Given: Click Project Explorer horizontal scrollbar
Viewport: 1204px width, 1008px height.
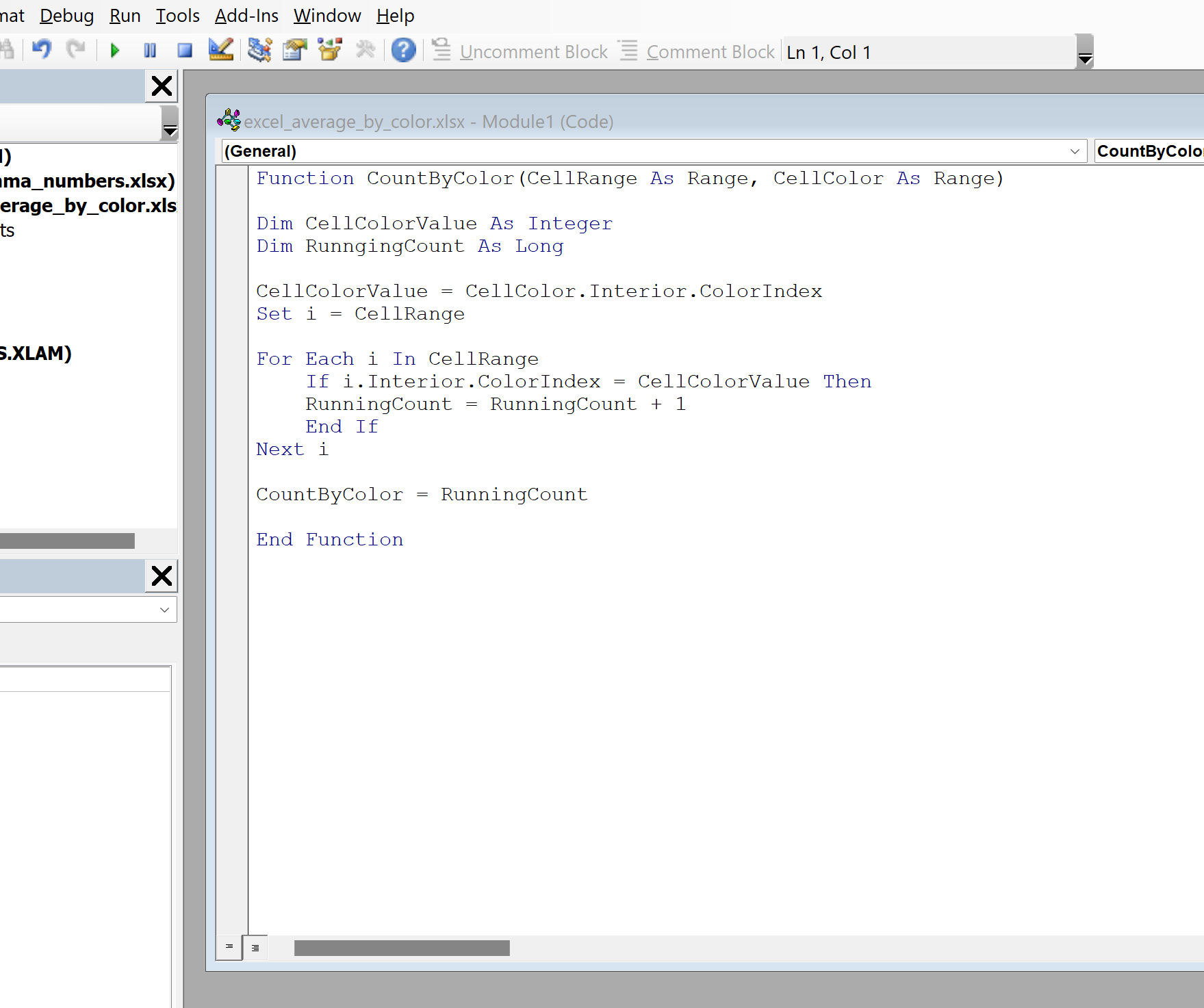Looking at the screenshot, I should 67,541.
